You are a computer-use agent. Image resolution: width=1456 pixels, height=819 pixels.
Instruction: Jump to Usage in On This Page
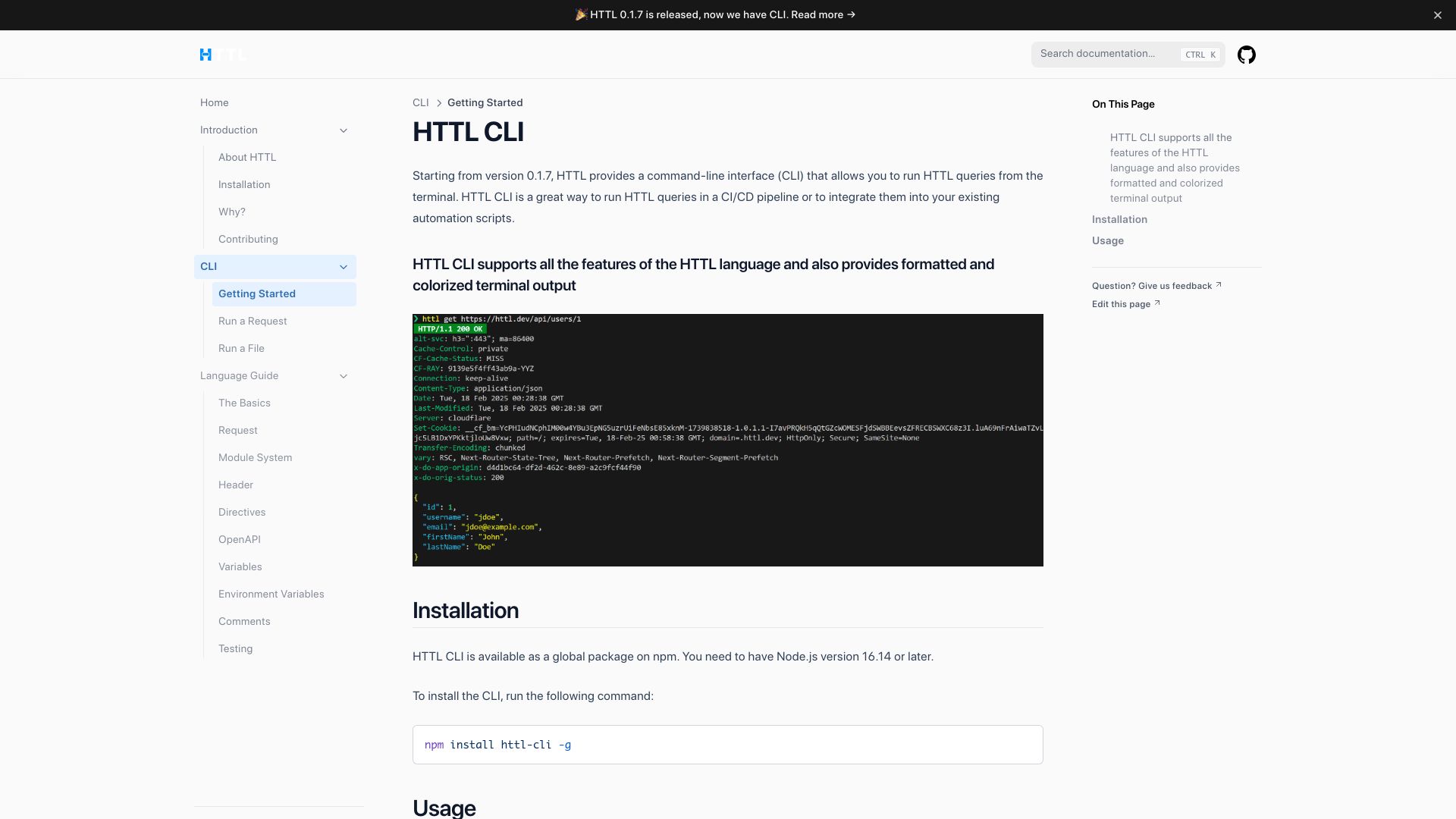[x=1108, y=240]
